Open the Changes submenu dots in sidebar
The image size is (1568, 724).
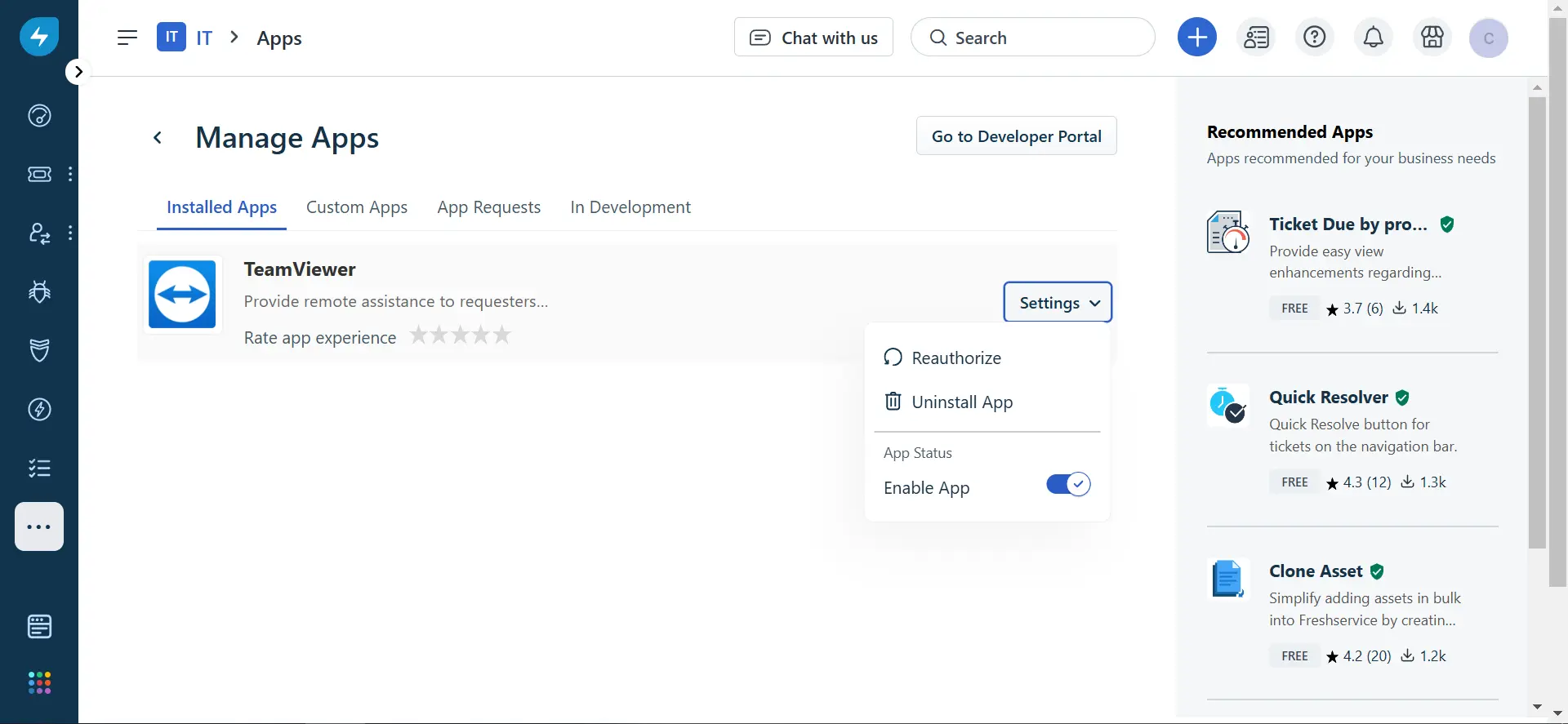(x=70, y=233)
